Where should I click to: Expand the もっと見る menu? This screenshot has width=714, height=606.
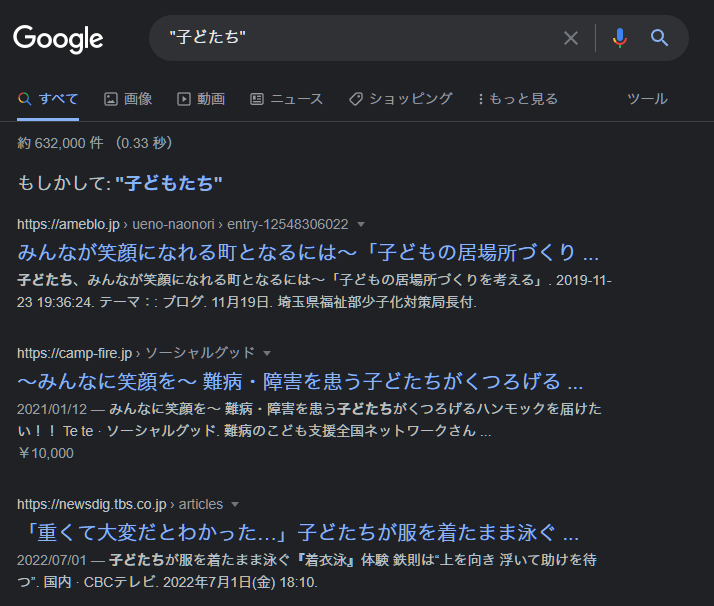point(518,99)
